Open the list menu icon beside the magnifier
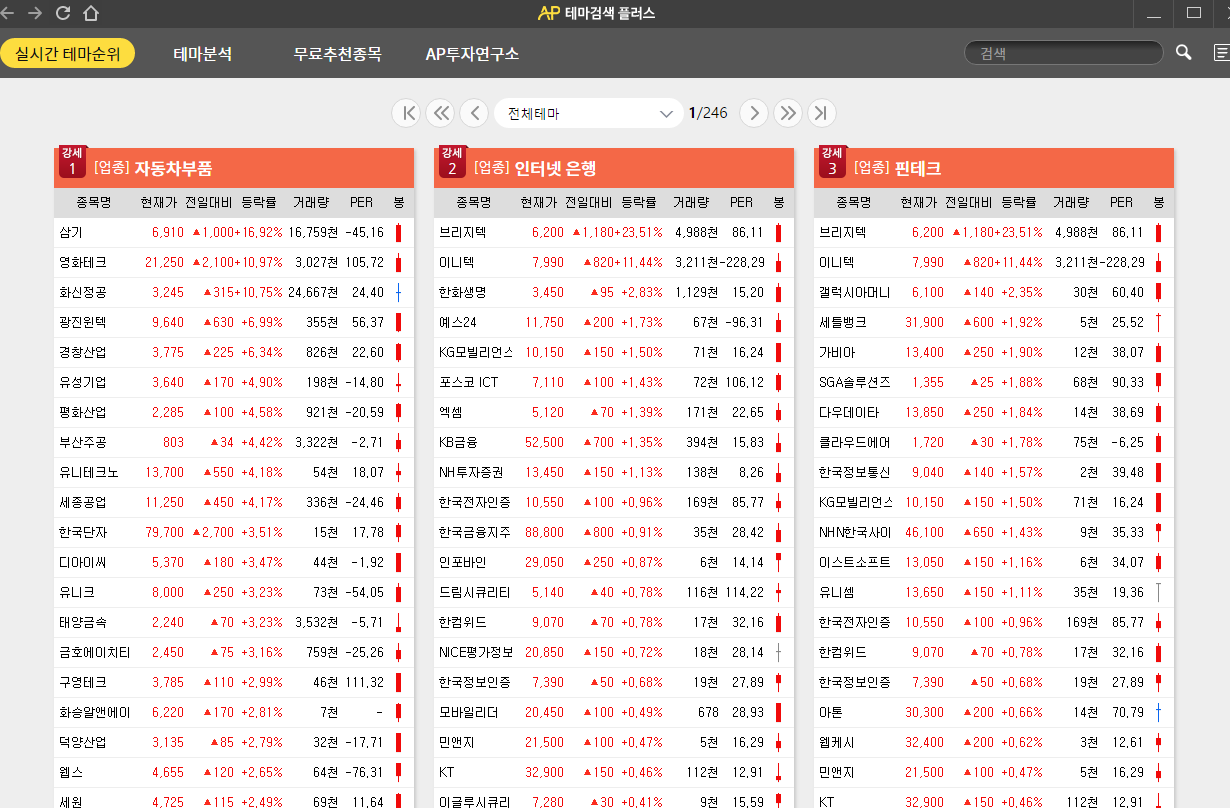The image size is (1230, 808). (x=1221, y=53)
